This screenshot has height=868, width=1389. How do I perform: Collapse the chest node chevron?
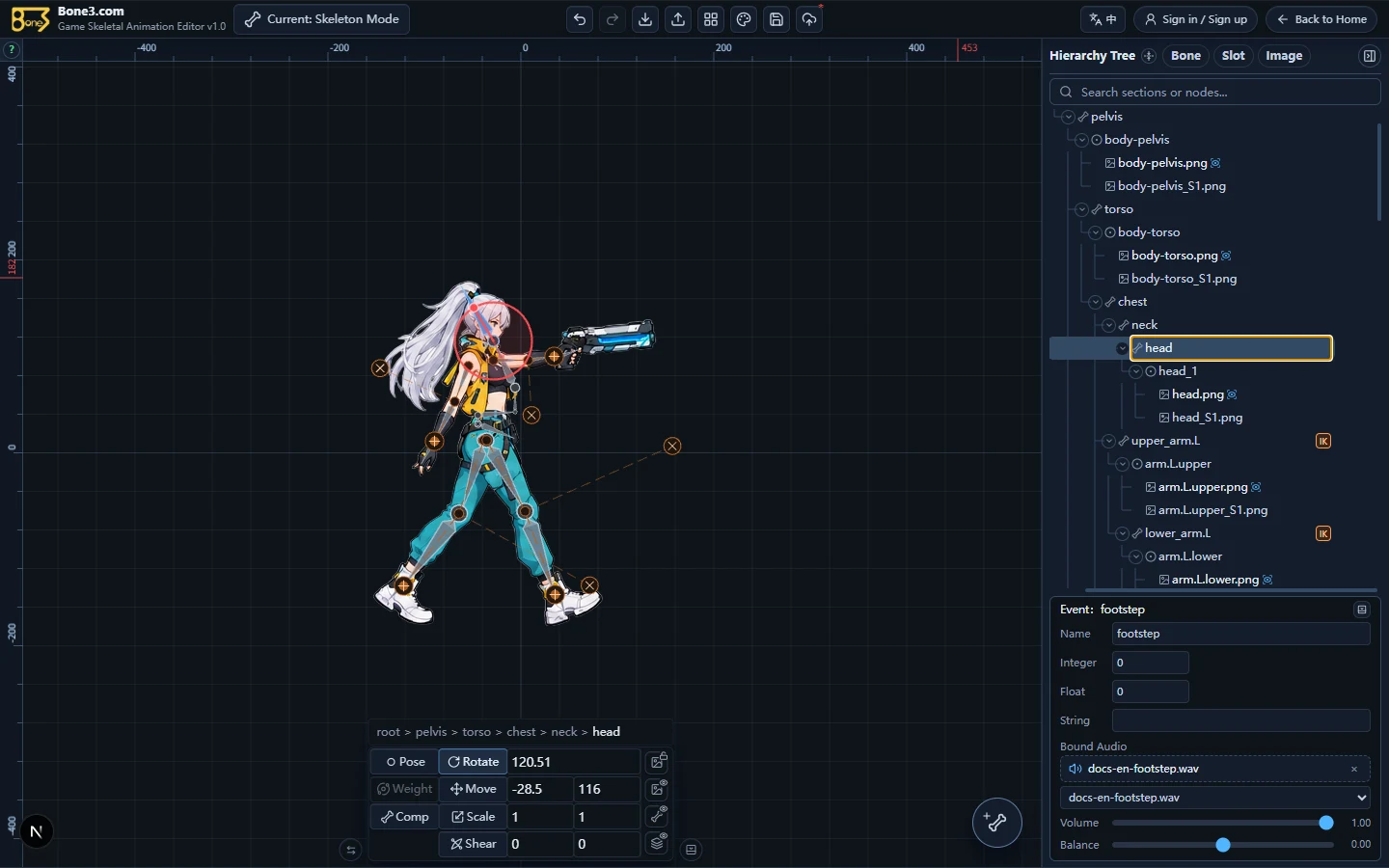(1095, 302)
